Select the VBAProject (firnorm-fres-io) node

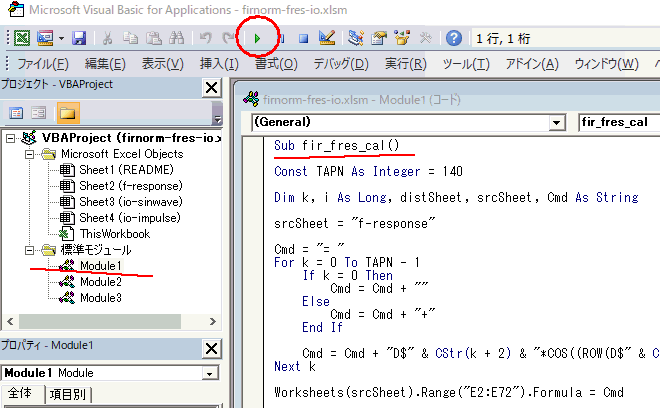click(131, 138)
